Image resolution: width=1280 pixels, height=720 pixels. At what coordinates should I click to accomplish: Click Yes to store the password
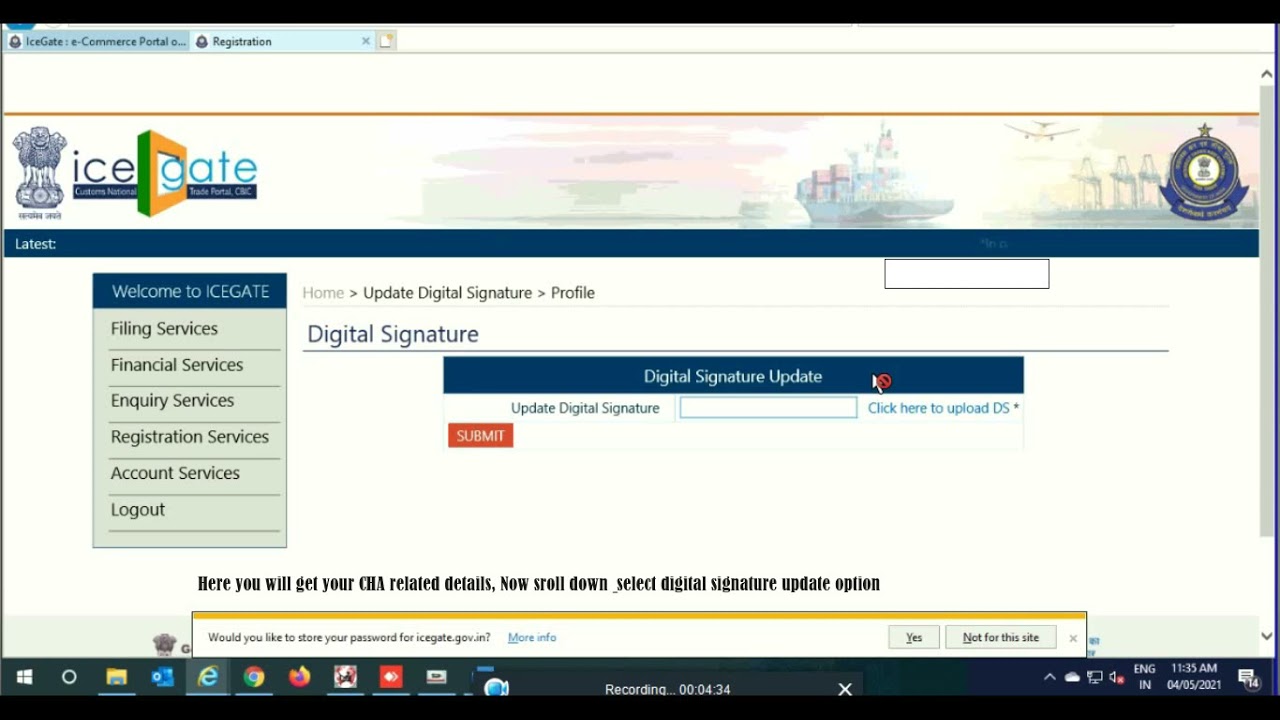point(914,638)
